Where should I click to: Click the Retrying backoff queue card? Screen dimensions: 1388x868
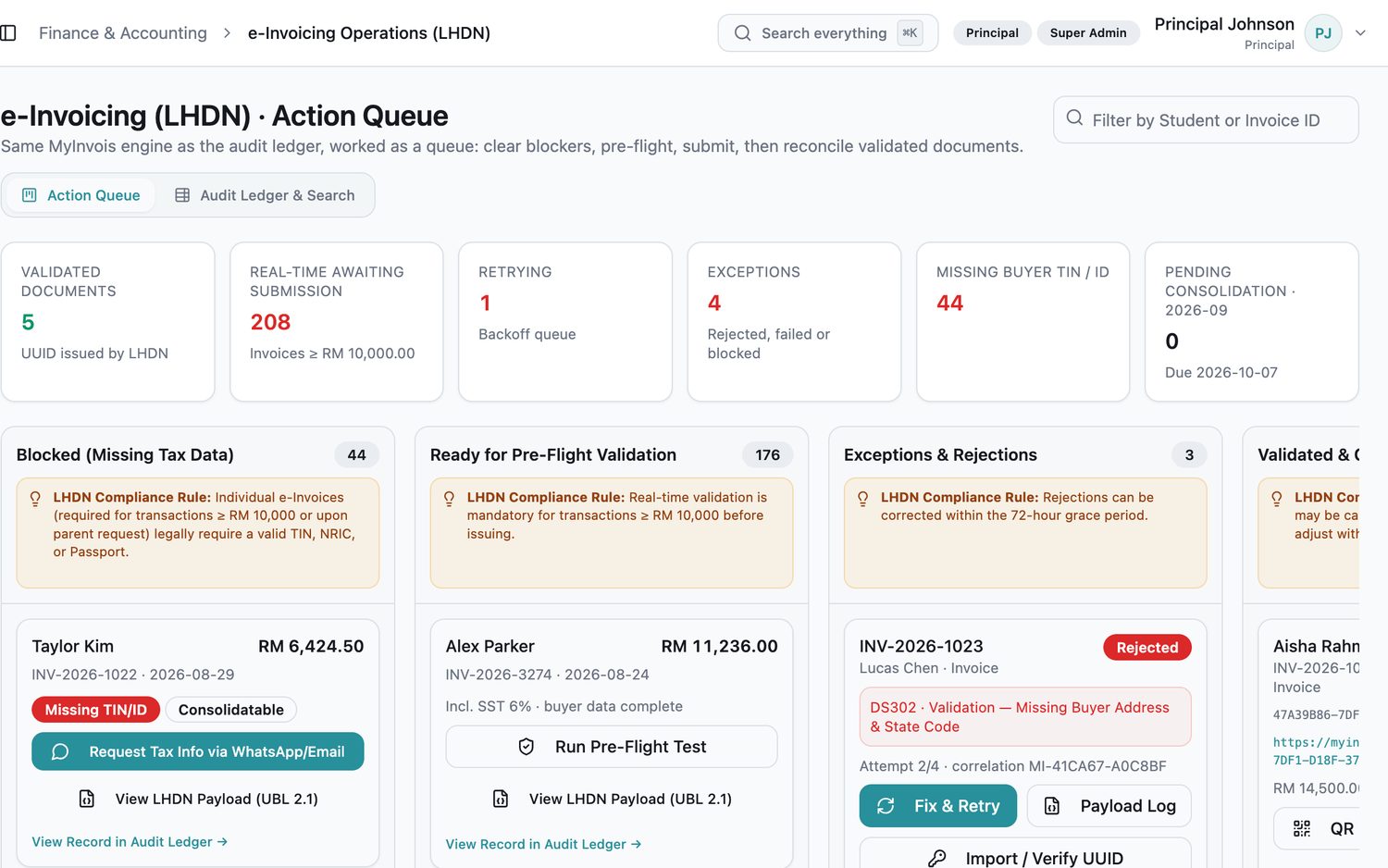click(x=565, y=322)
